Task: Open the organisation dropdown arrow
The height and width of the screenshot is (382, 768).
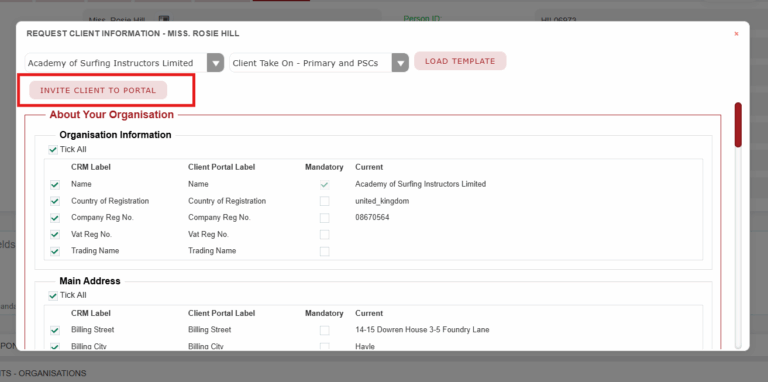Action: coord(216,63)
